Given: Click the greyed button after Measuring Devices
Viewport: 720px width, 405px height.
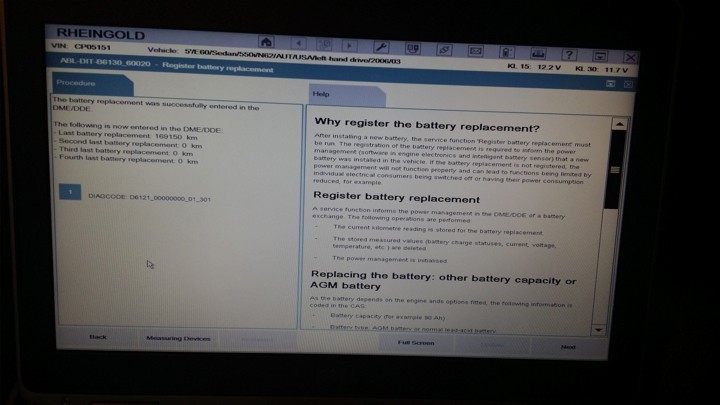Looking at the screenshot, I should (257, 340).
